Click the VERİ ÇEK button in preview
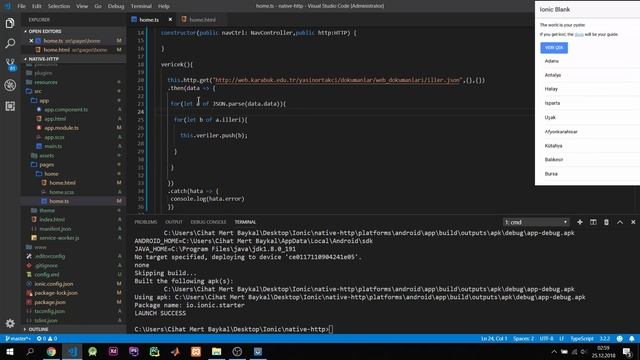The width and height of the screenshot is (640, 360). (x=554, y=48)
